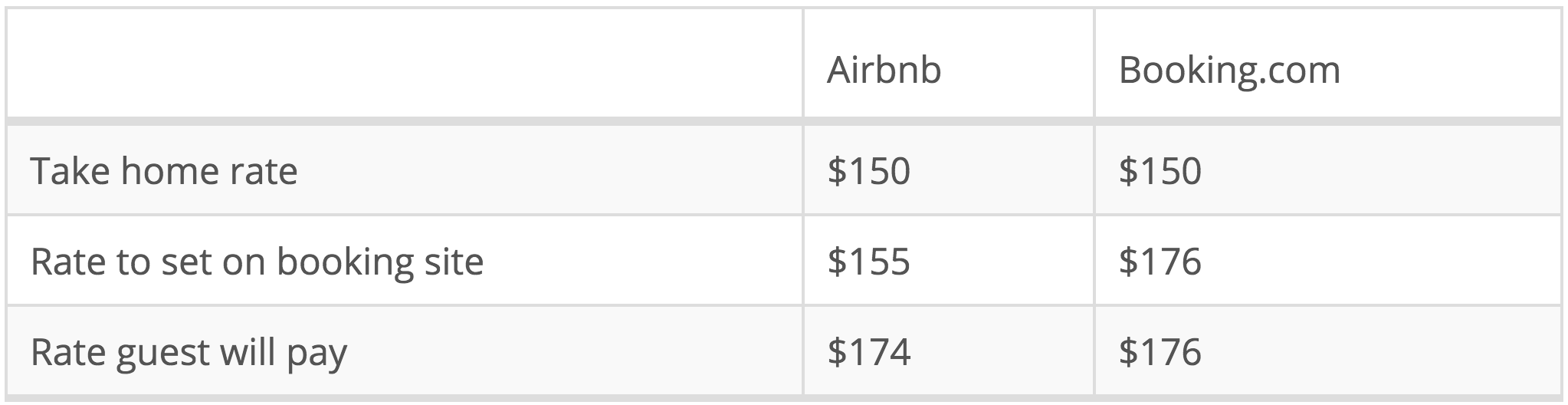
Task: Select the empty top-left header cell
Action: [x=405, y=64]
